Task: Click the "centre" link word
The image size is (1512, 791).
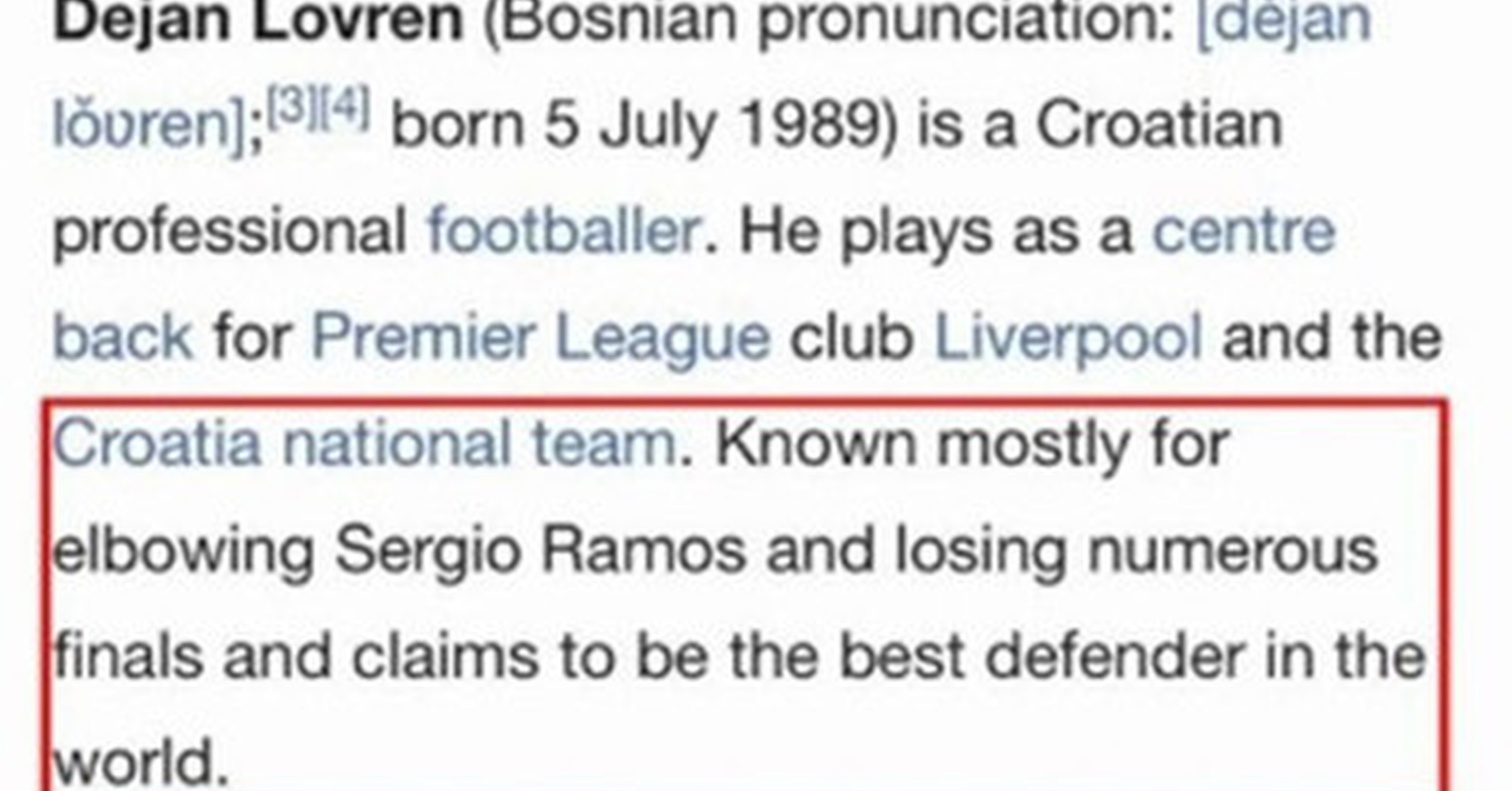Action: 1243,230
